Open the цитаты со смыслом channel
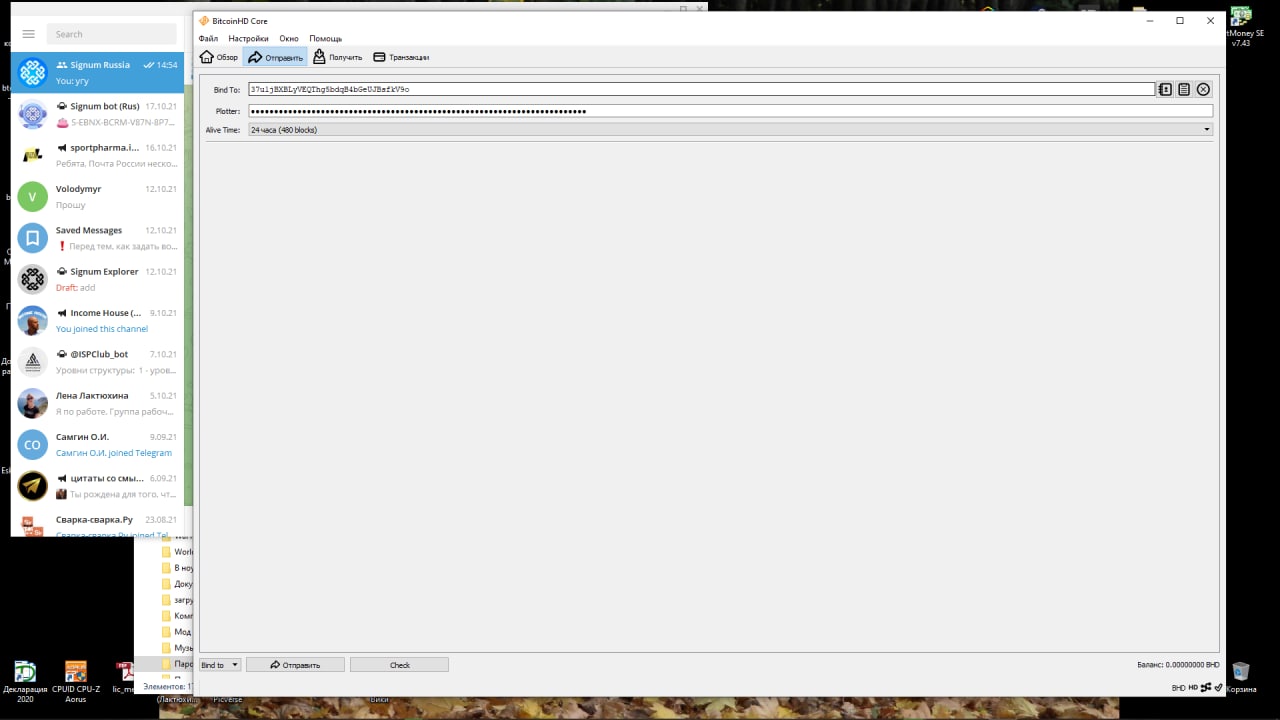 coord(97,486)
